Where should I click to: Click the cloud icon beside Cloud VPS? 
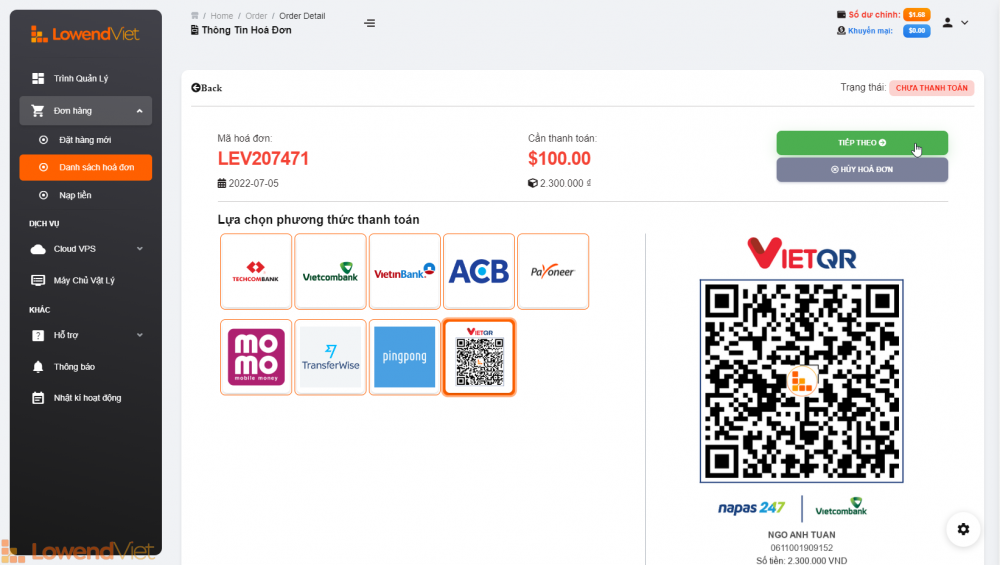pyautogui.click(x=38, y=249)
